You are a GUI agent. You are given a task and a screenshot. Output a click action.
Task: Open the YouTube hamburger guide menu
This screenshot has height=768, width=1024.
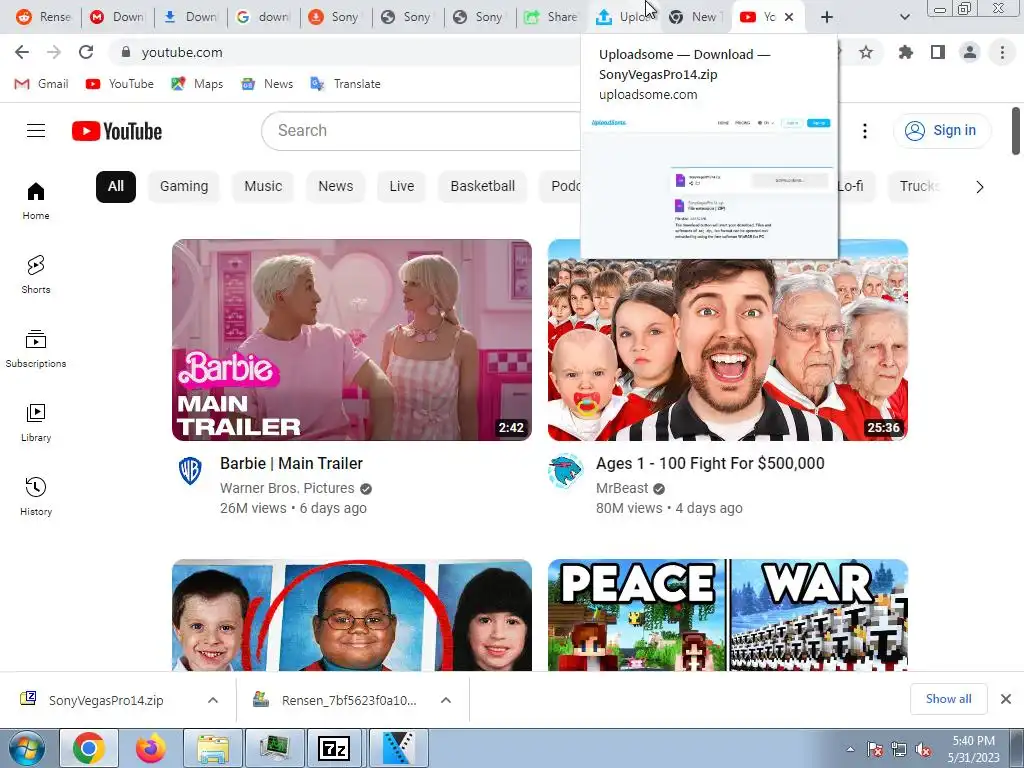(x=36, y=131)
